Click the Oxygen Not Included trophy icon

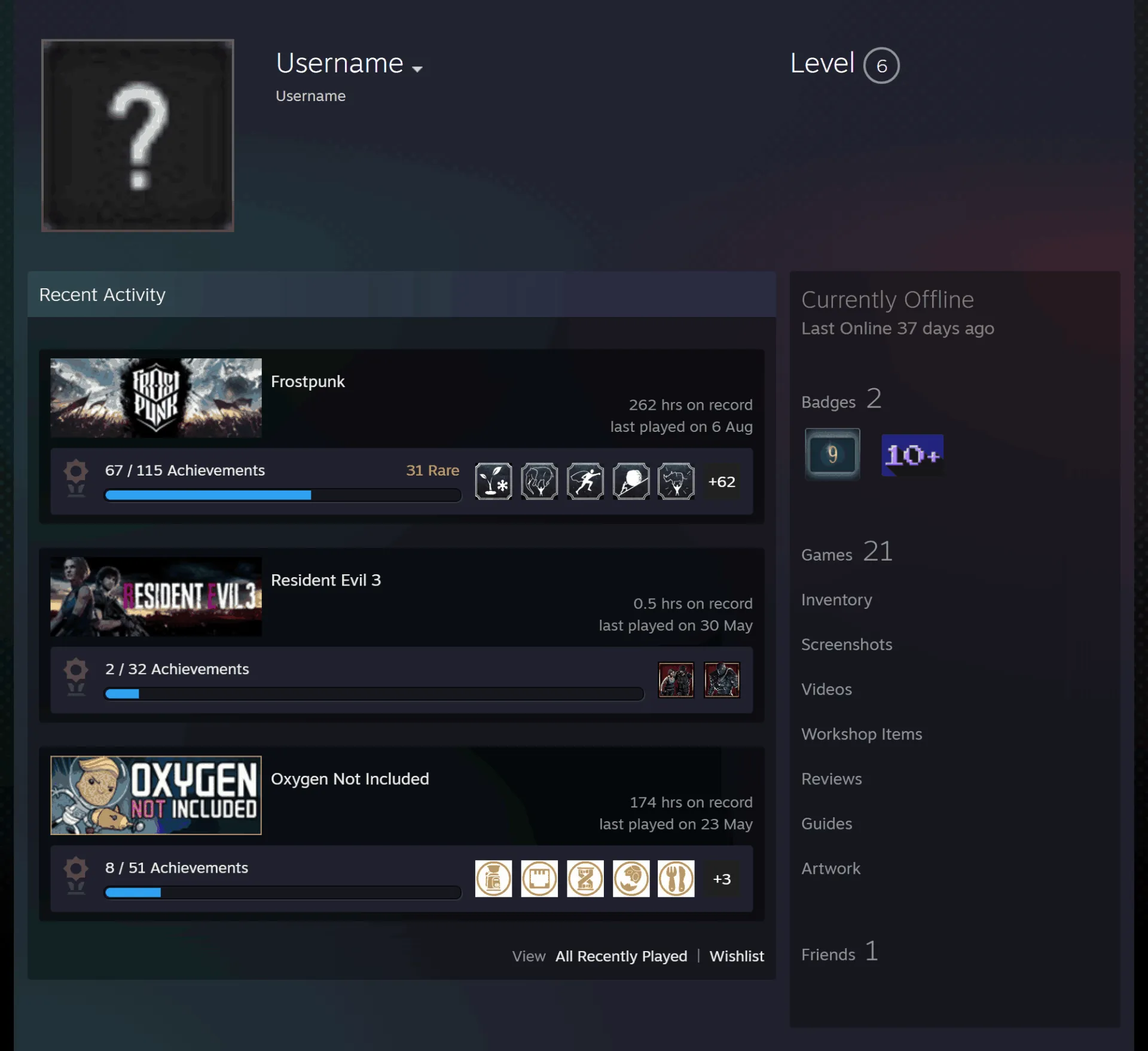pyautogui.click(x=76, y=876)
